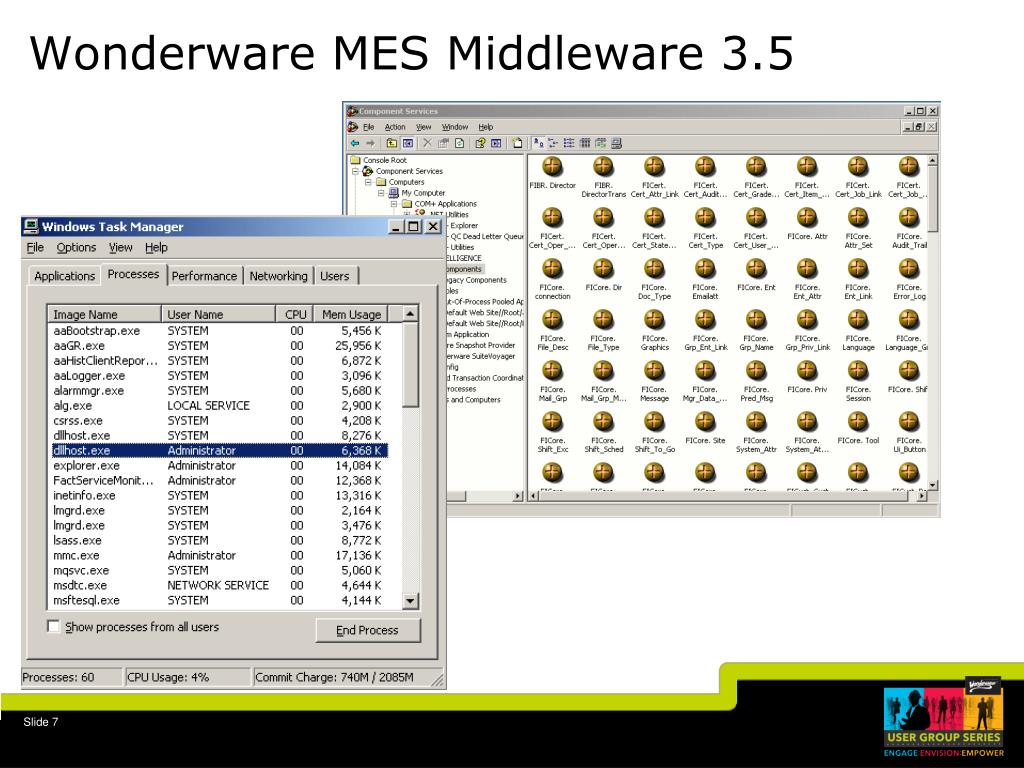Open Task Manager View menu
The image size is (1024, 768).
(121, 248)
